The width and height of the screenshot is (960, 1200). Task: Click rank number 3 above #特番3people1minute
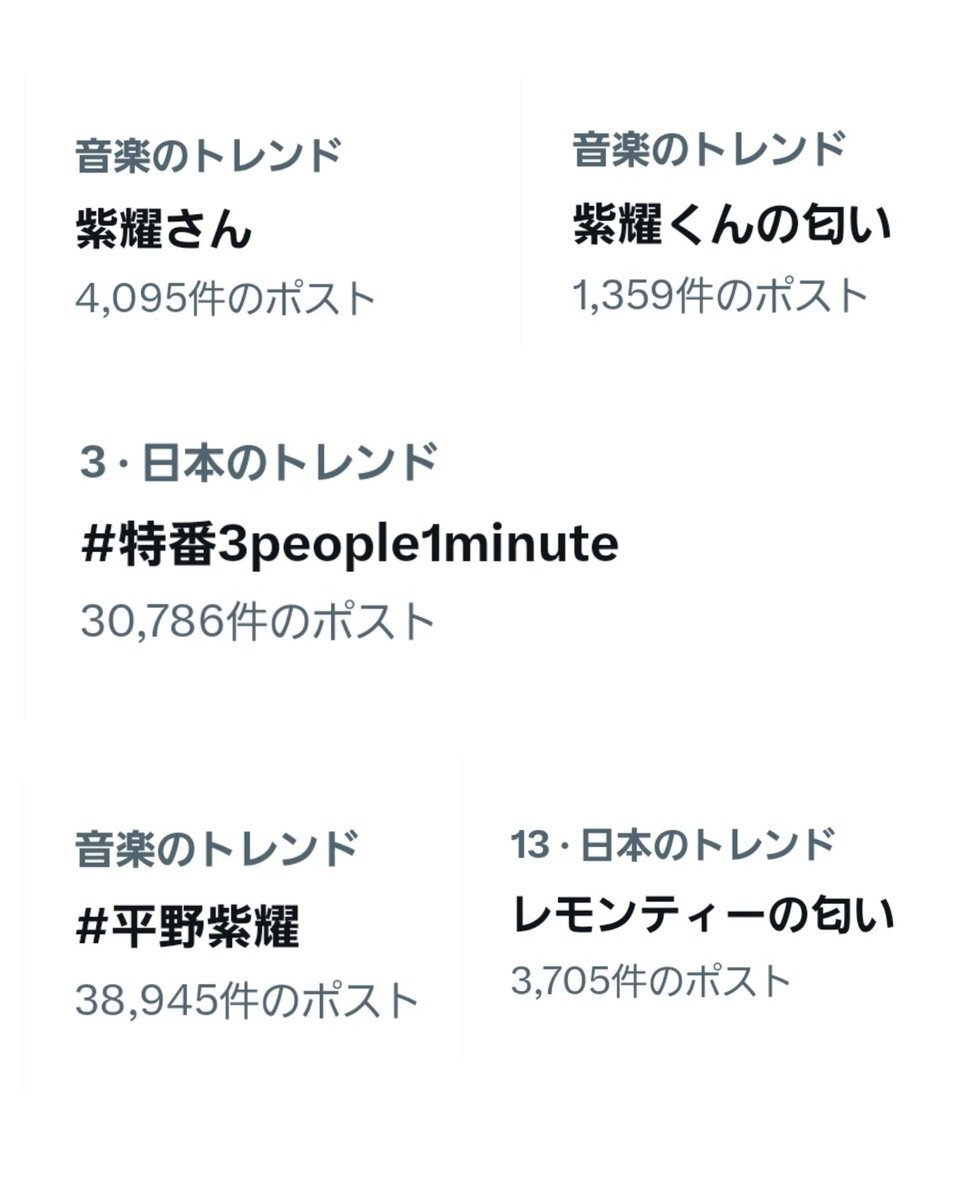click(x=92, y=465)
